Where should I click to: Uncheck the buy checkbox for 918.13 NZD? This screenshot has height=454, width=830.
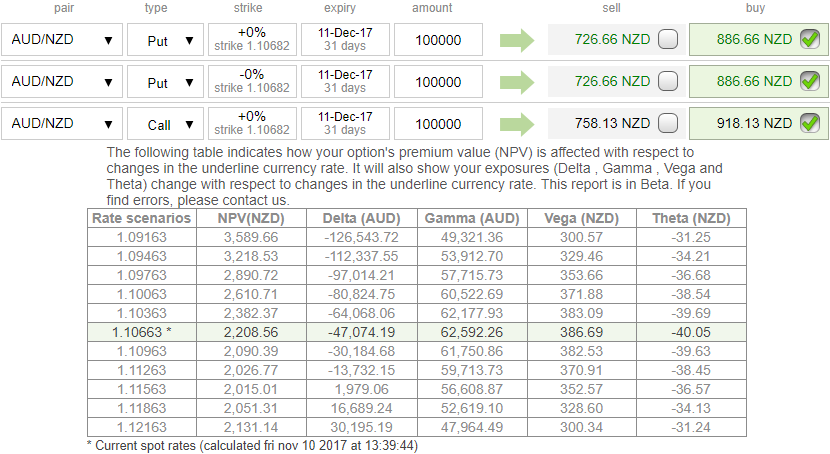click(x=810, y=124)
